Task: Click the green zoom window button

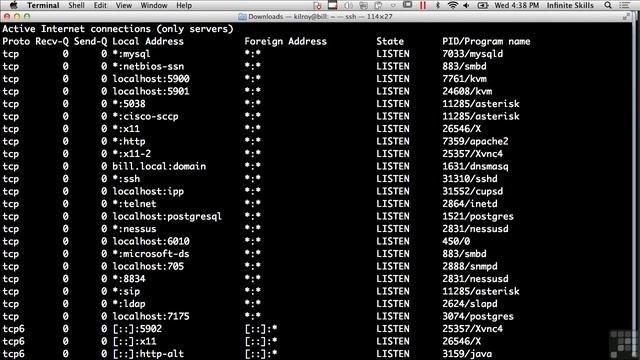Action: click(x=27, y=17)
